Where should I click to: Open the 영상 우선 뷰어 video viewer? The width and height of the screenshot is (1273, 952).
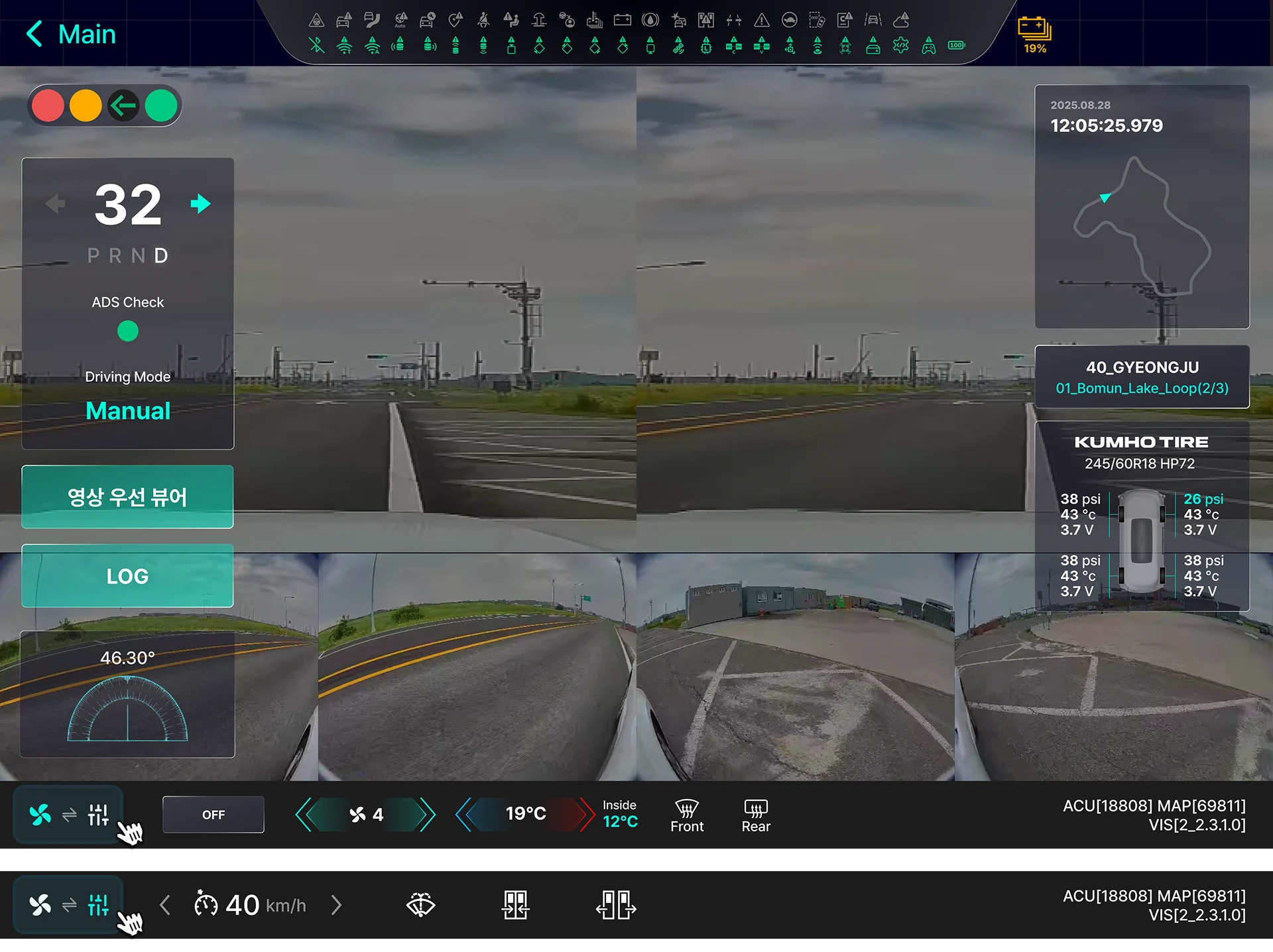pos(127,497)
